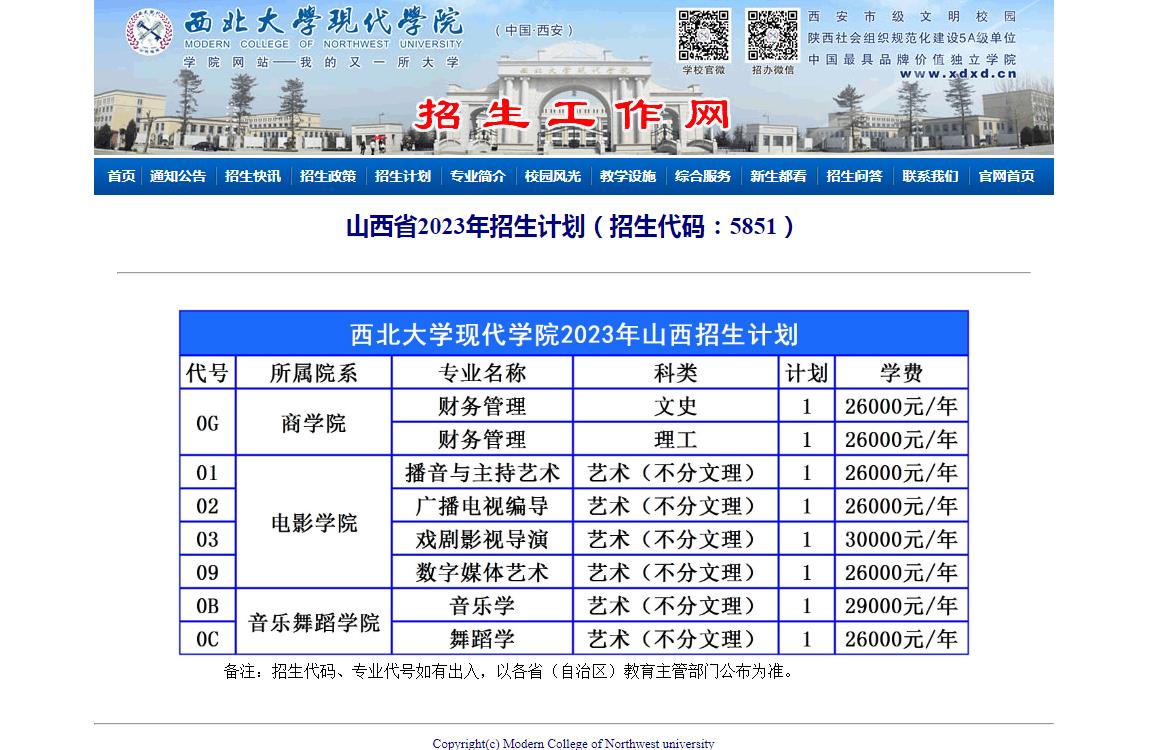Click the 播音与主持艺术 major cell

pos(482,473)
